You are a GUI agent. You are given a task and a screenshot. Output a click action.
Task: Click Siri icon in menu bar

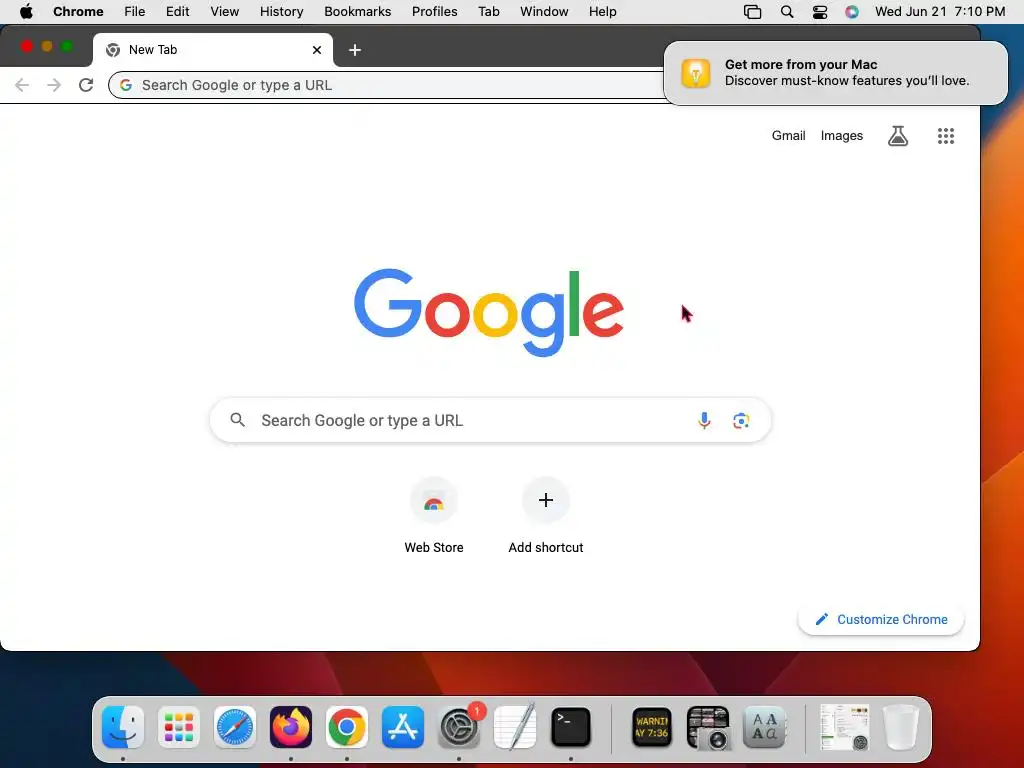(x=852, y=12)
